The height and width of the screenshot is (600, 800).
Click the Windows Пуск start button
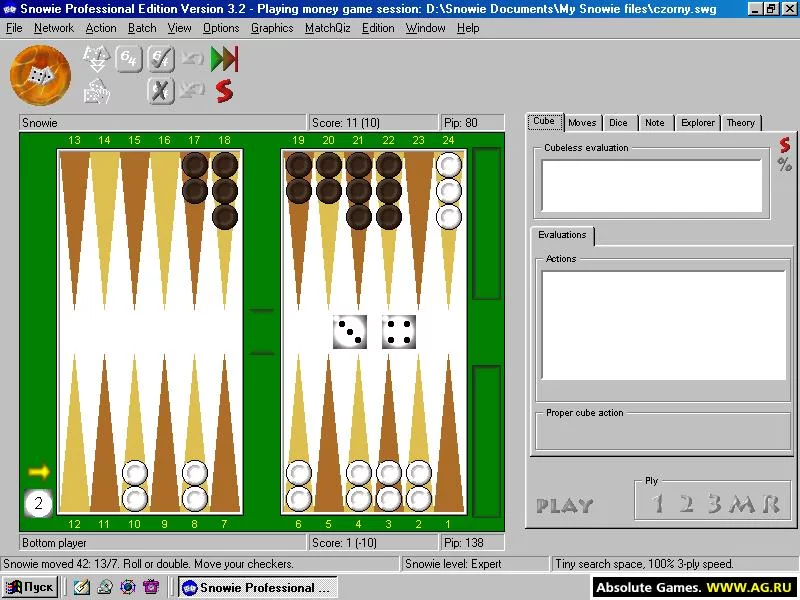click(30, 587)
